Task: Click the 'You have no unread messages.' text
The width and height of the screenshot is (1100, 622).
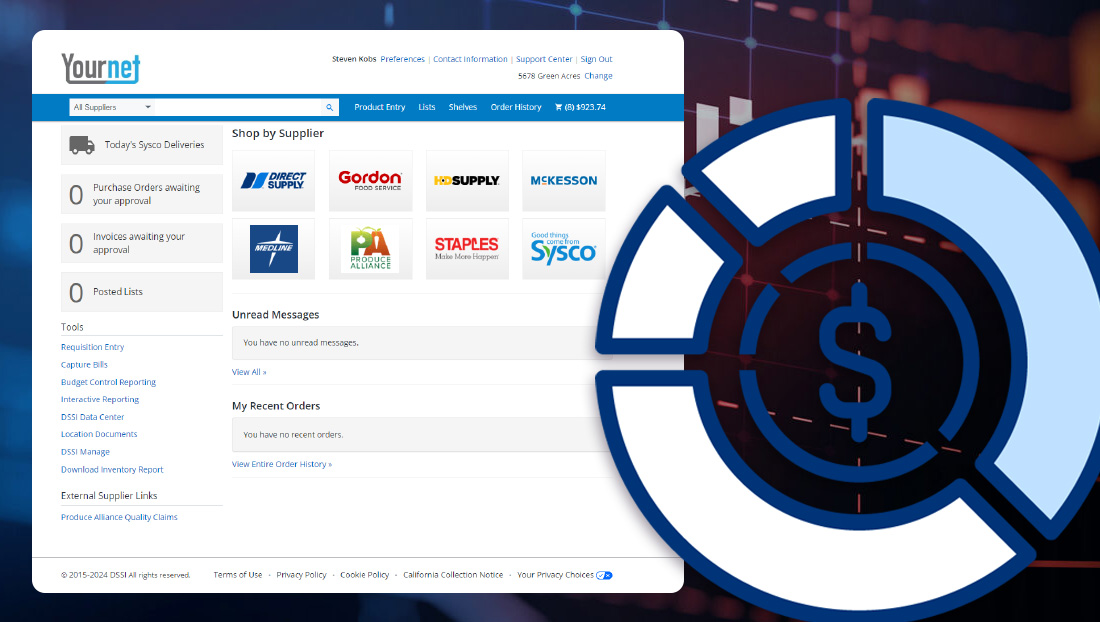Action: [301, 343]
